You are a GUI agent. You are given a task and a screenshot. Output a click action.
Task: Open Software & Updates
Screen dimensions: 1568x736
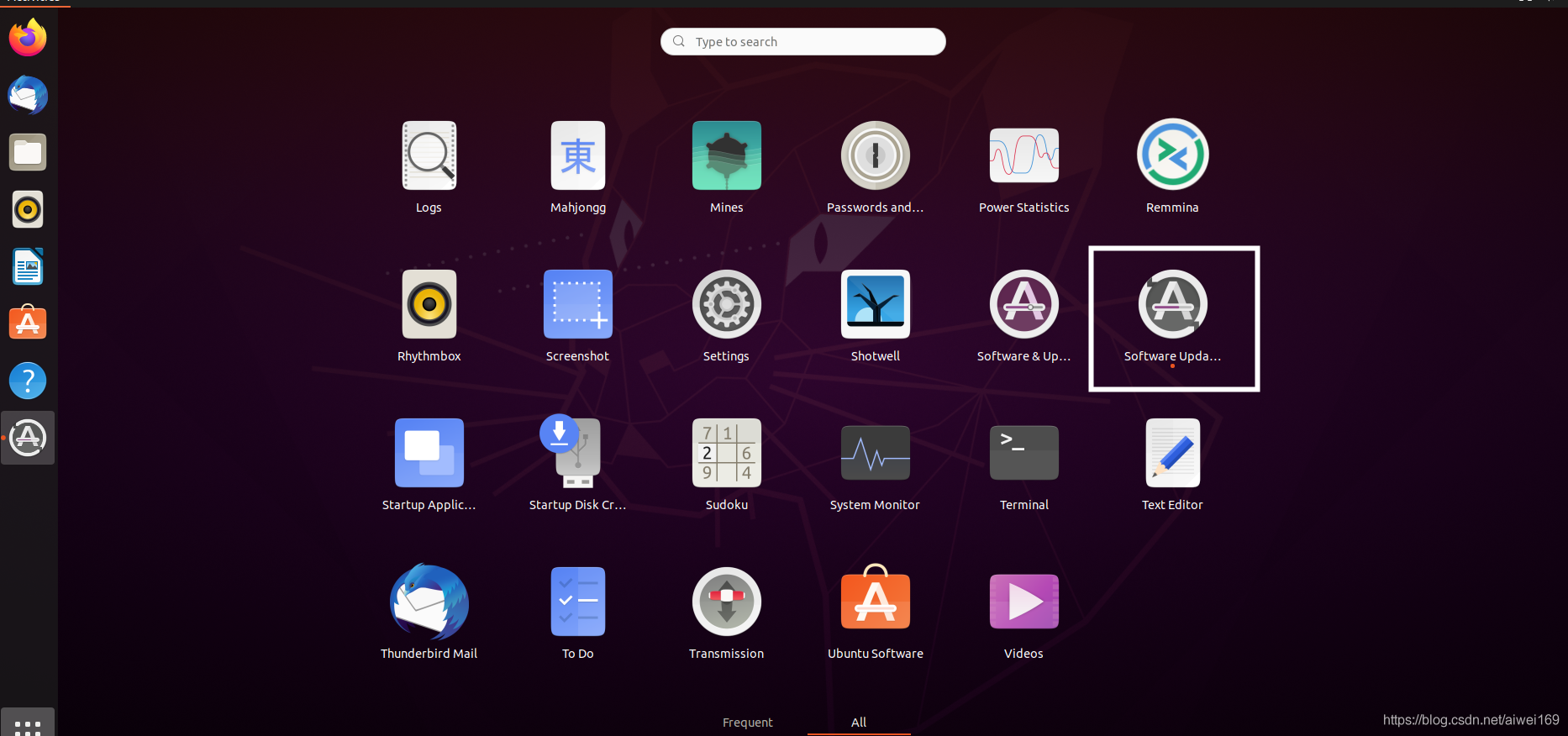(x=1024, y=305)
